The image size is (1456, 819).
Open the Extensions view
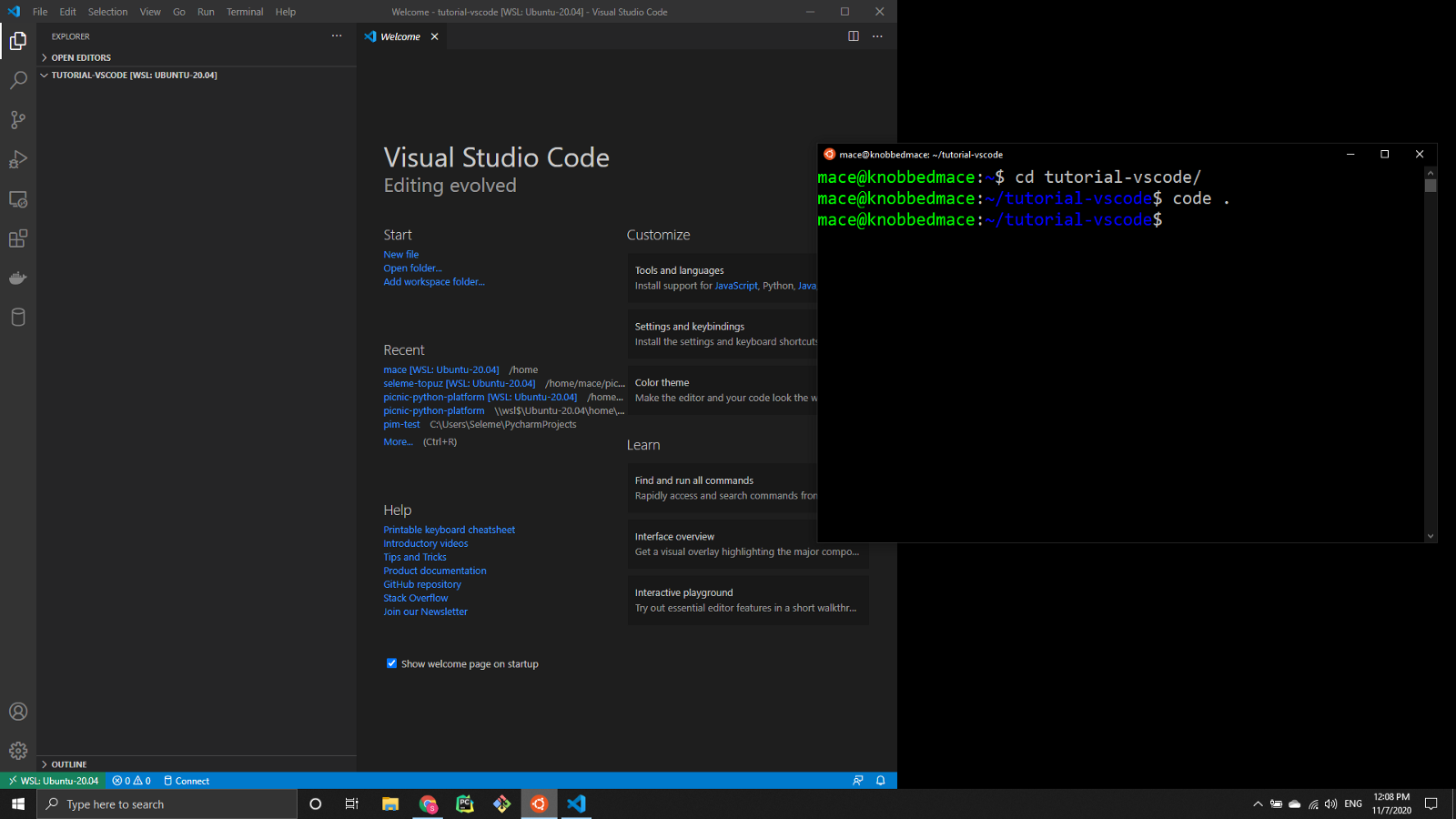18,238
